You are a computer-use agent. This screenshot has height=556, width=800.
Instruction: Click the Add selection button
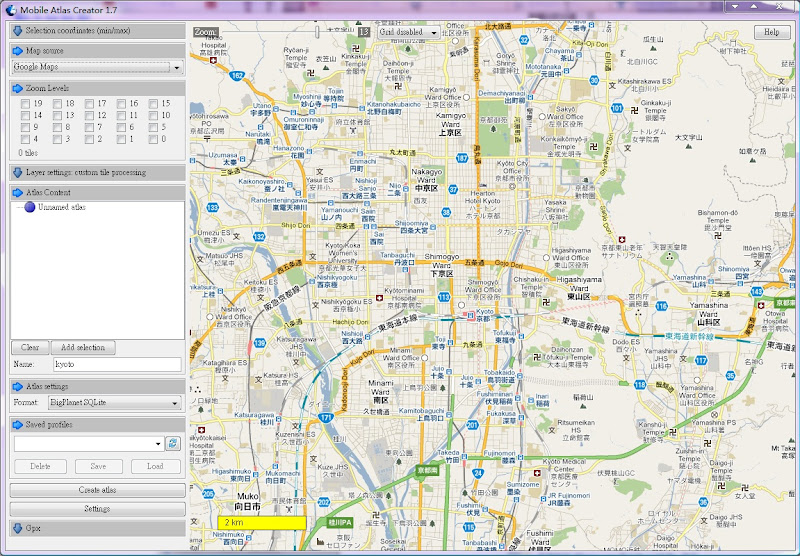click(x=83, y=347)
